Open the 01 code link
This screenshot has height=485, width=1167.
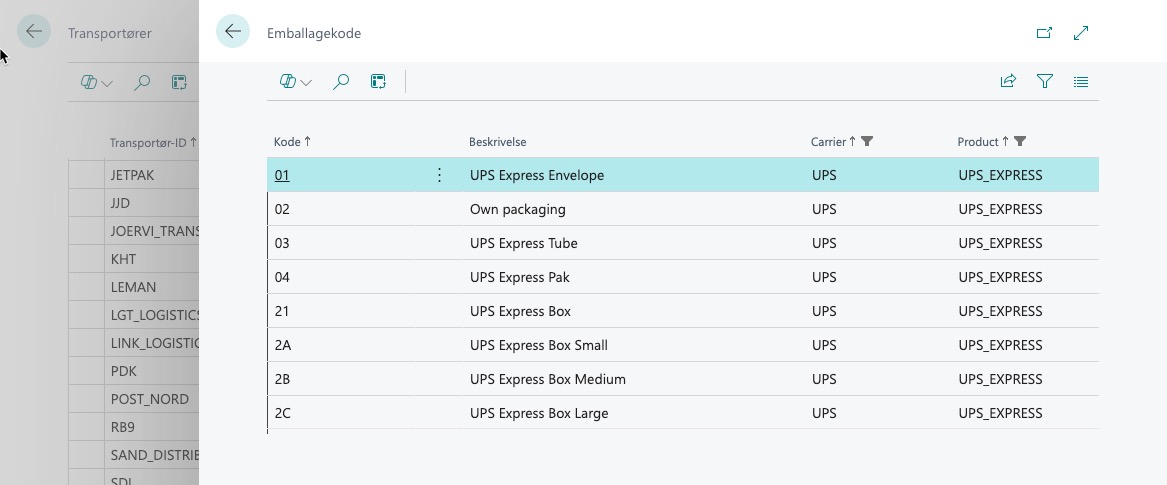282,175
